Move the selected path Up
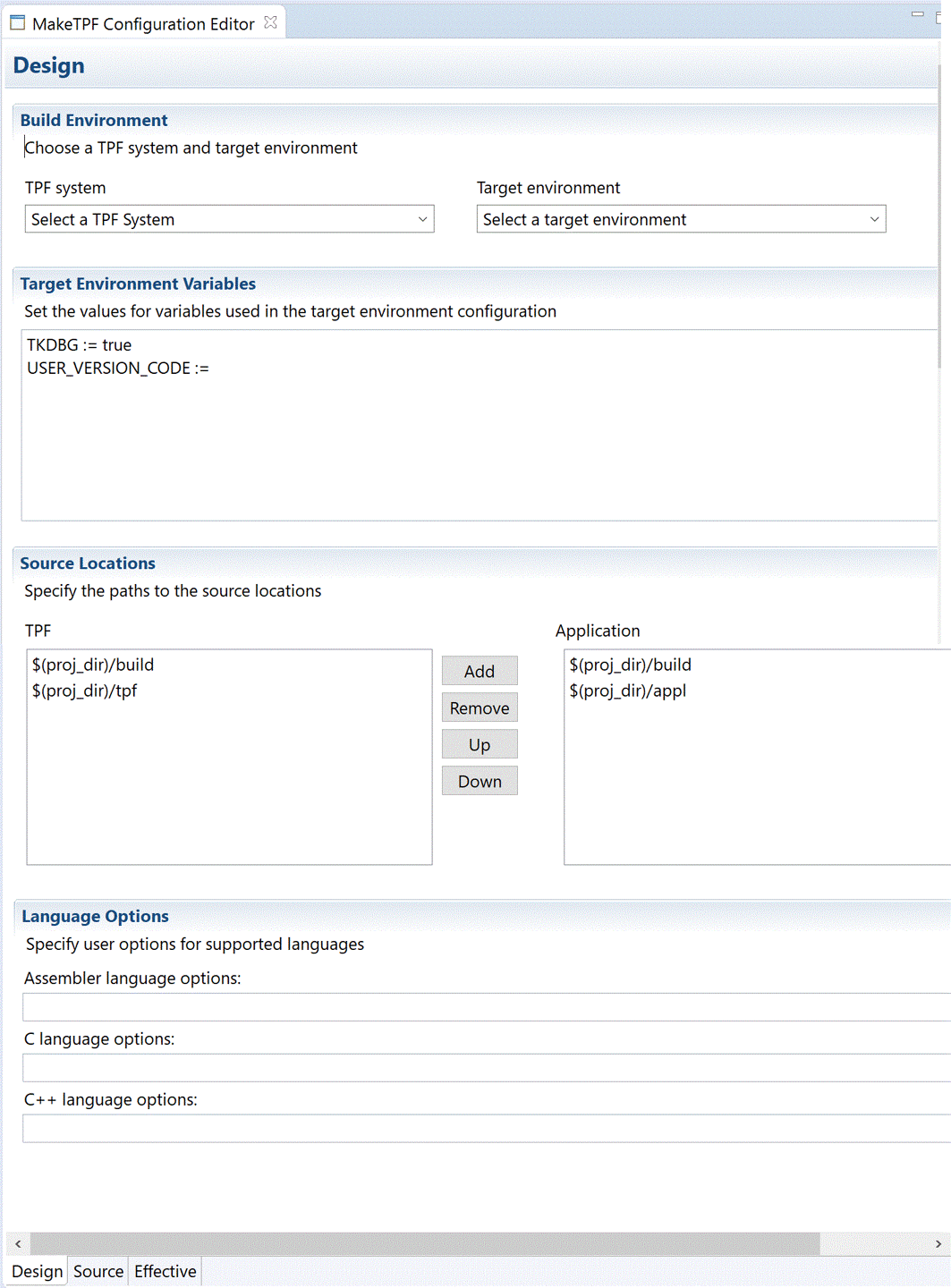This screenshot has width=951, height=1288. (480, 744)
